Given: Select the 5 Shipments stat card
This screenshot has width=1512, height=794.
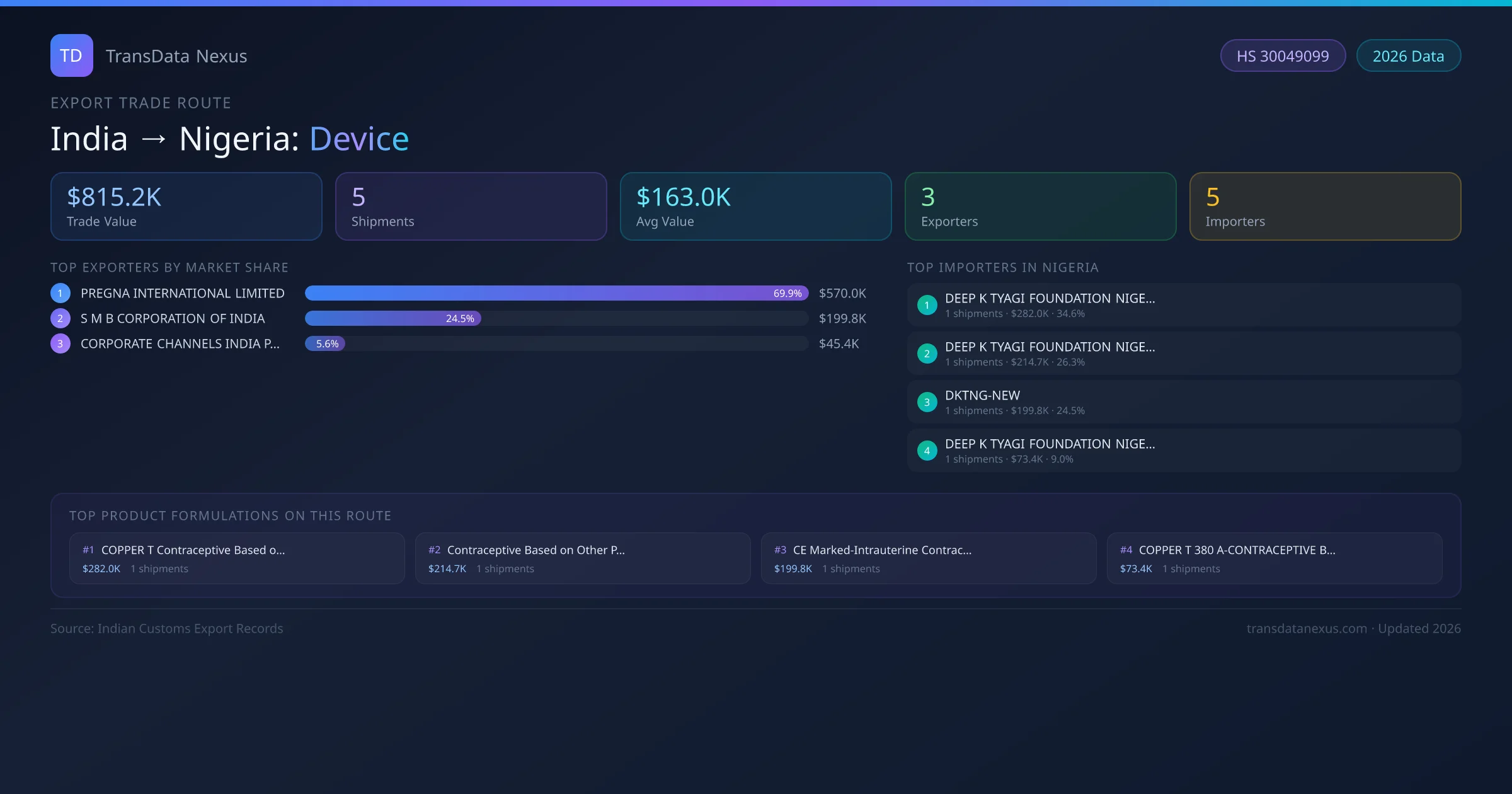Looking at the screenshot, I should 471,206.
